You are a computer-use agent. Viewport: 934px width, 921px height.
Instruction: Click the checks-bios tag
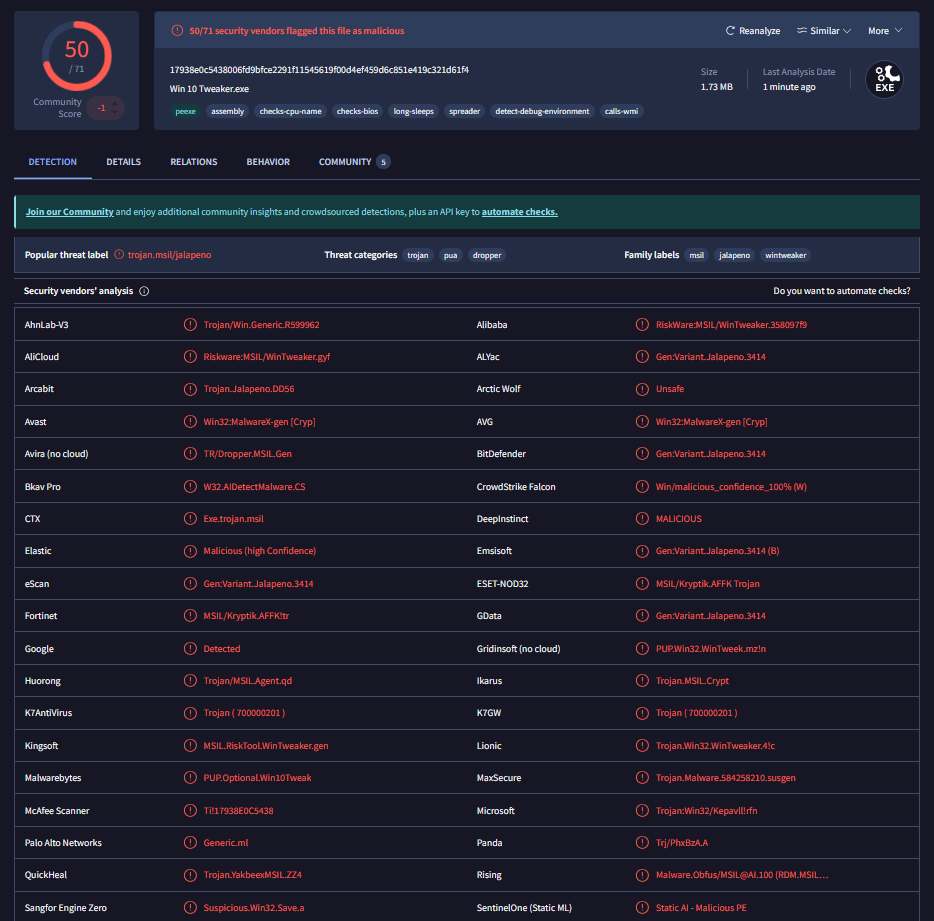(x=357, y=111)
